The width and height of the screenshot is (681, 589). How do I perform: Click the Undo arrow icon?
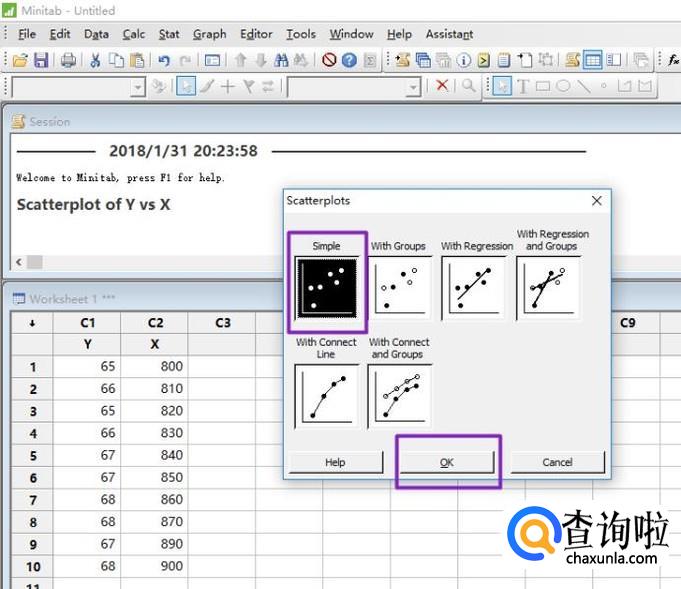tap(164, 60)
